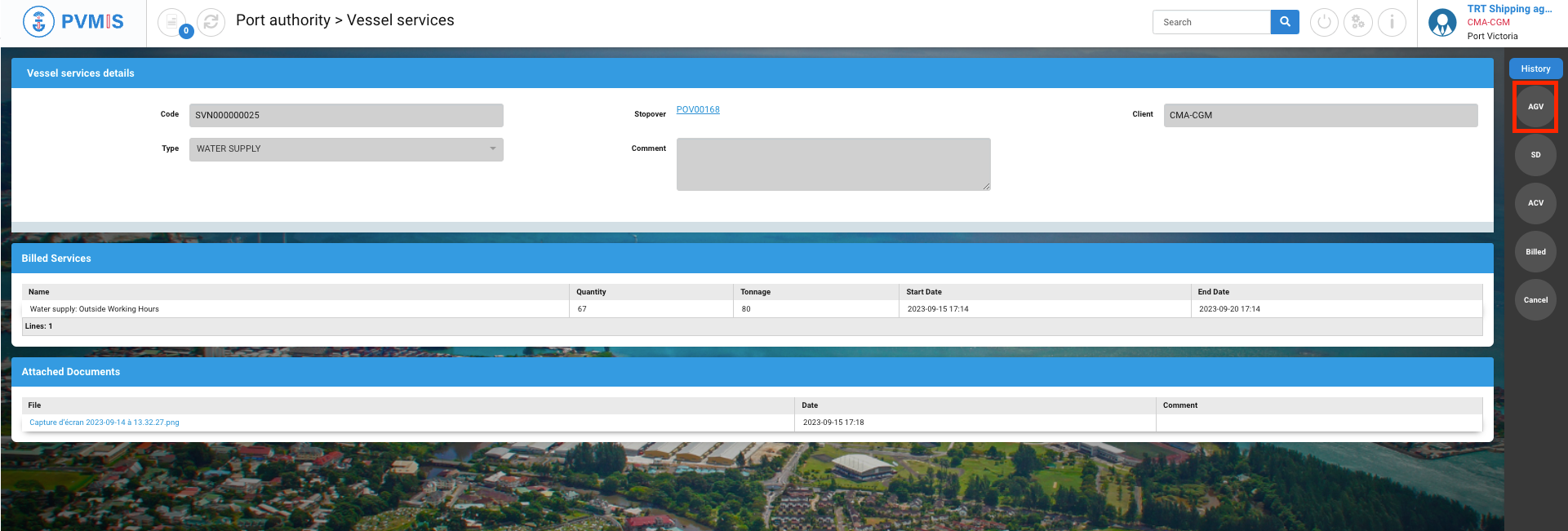Screen dimensions: 1568x531
Task: Click the power logout icon
Action: click(x=1324, y=22)
